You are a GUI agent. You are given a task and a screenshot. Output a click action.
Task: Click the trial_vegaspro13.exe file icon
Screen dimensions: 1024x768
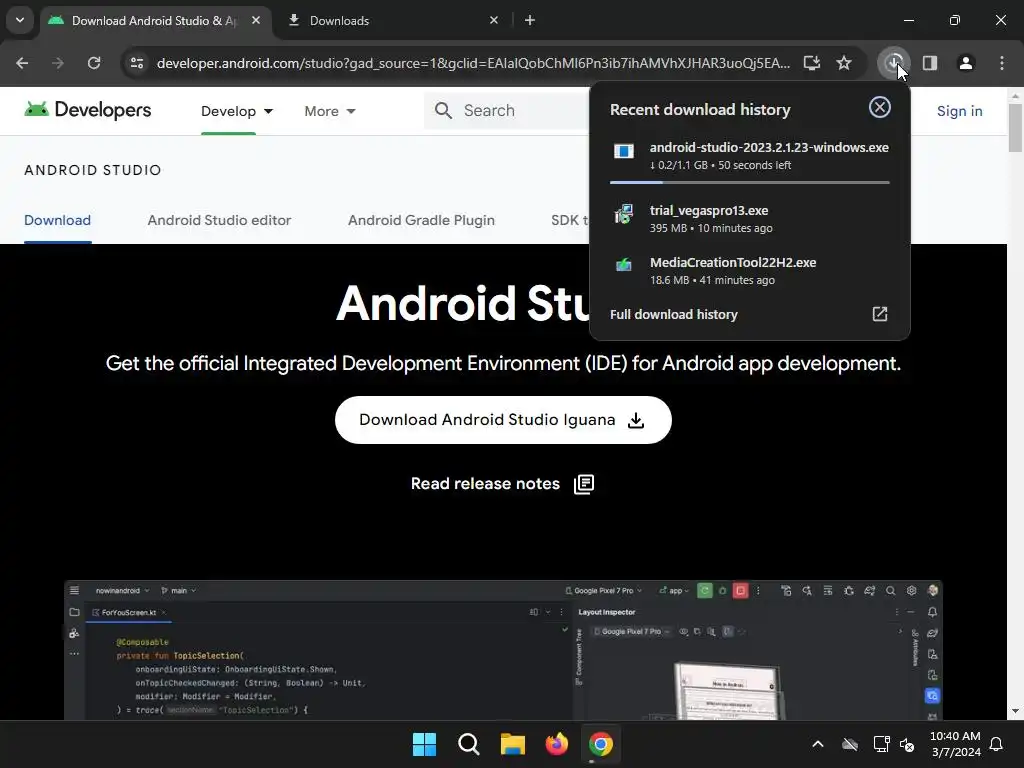point(624,214)
